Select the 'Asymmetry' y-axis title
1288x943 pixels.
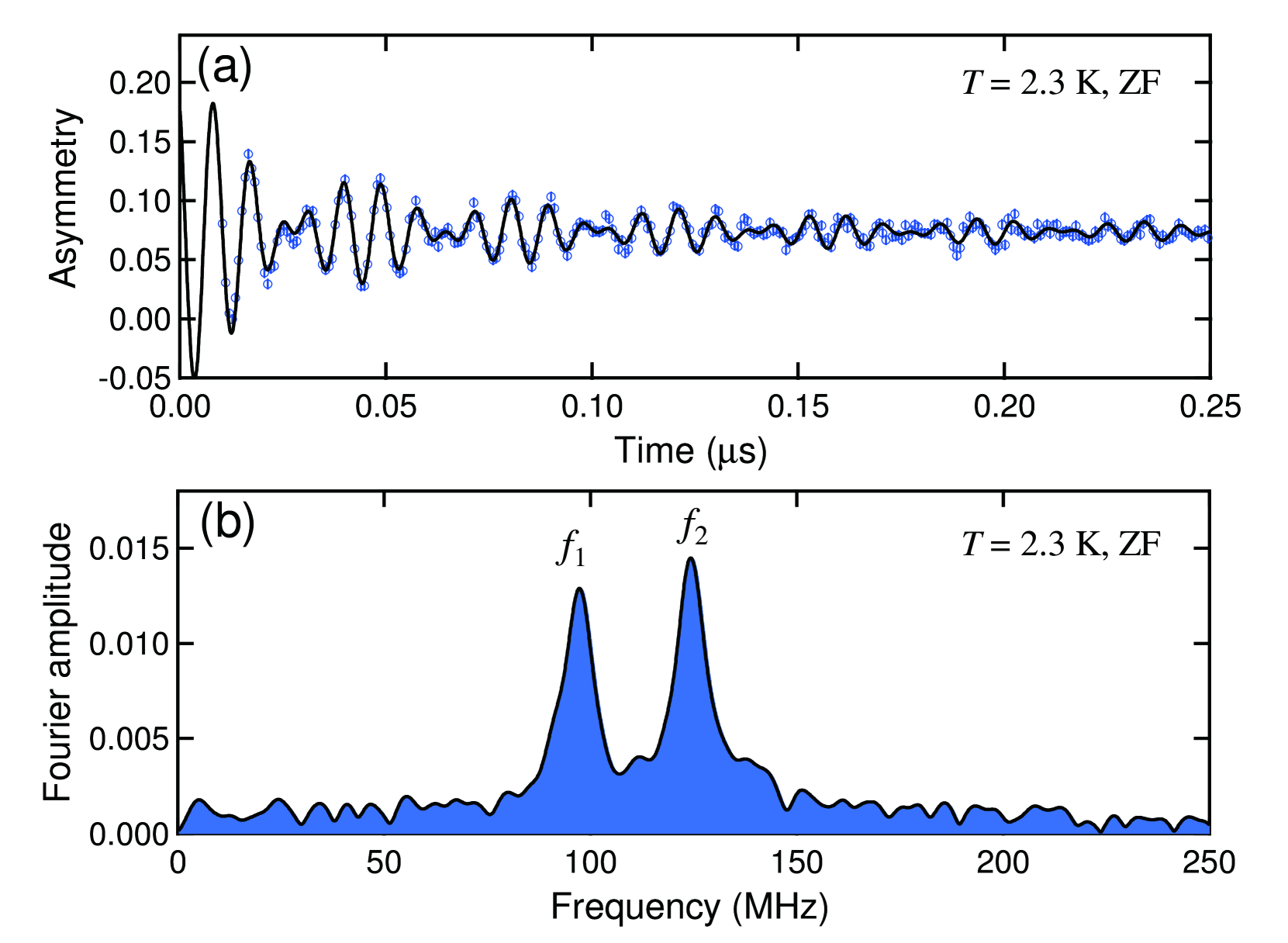click(x=64, y=199)
